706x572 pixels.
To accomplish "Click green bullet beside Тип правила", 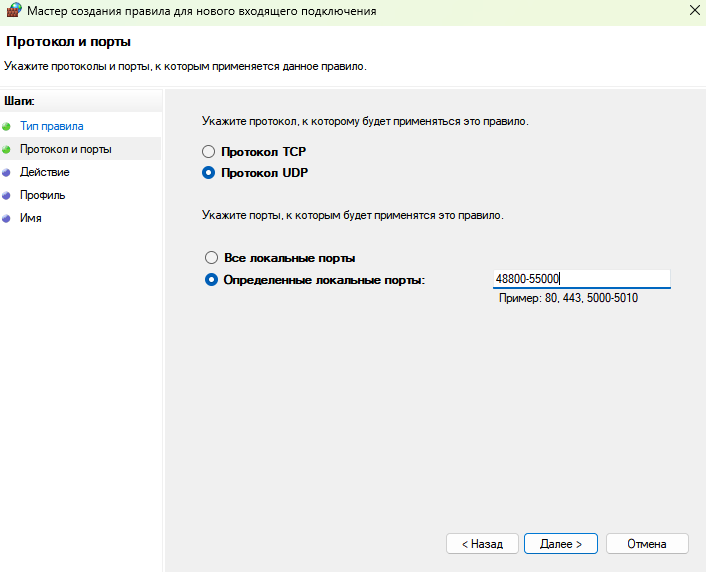I will tap(6, 127).
